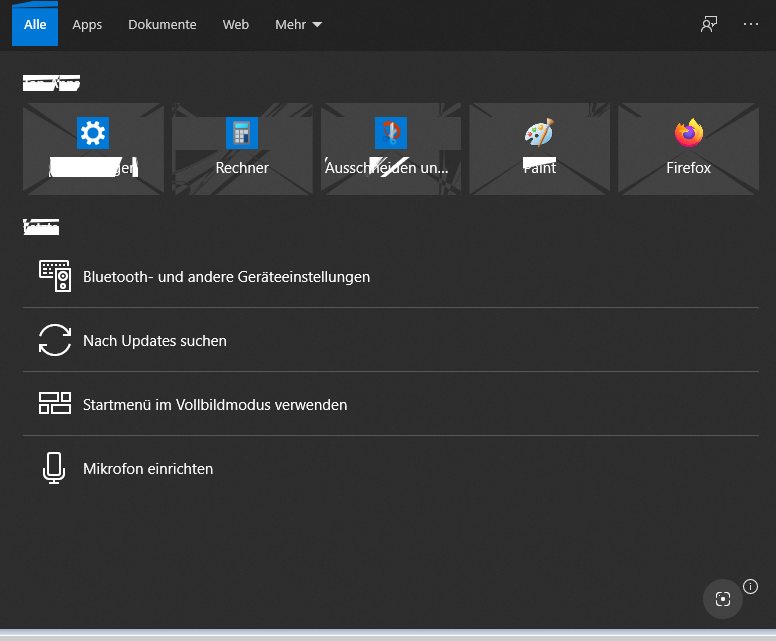Launch the Paint app tile
The image size is (776, 641).
(539, 148)
